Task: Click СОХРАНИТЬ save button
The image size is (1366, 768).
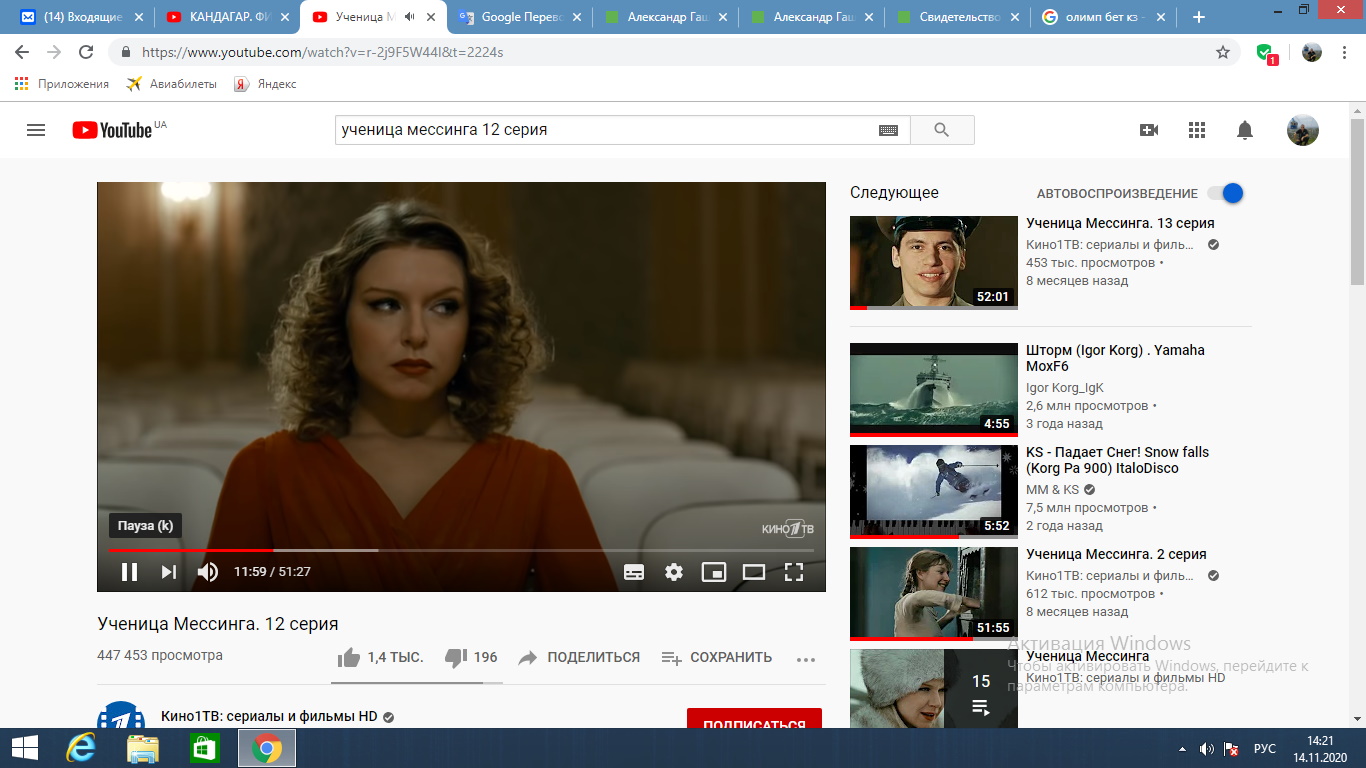Action: [716, 657]
